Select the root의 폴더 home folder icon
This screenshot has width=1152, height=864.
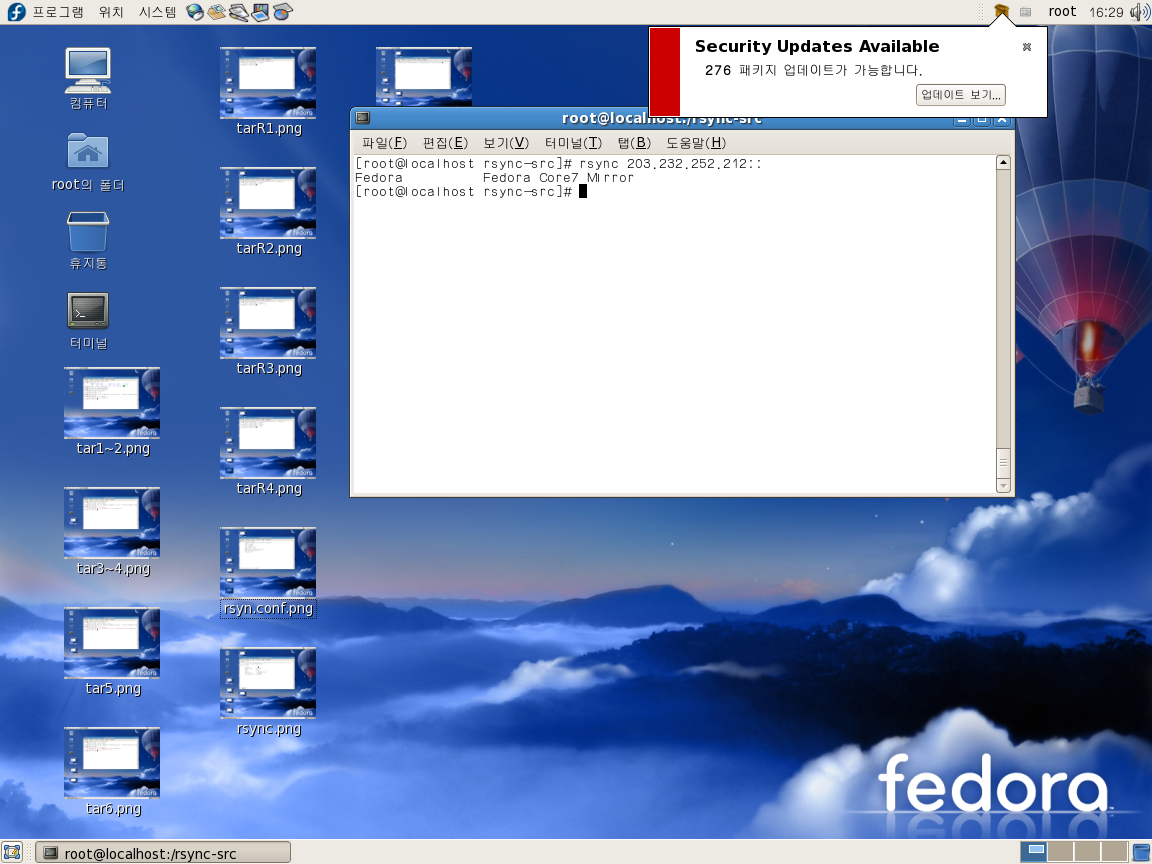88,152
